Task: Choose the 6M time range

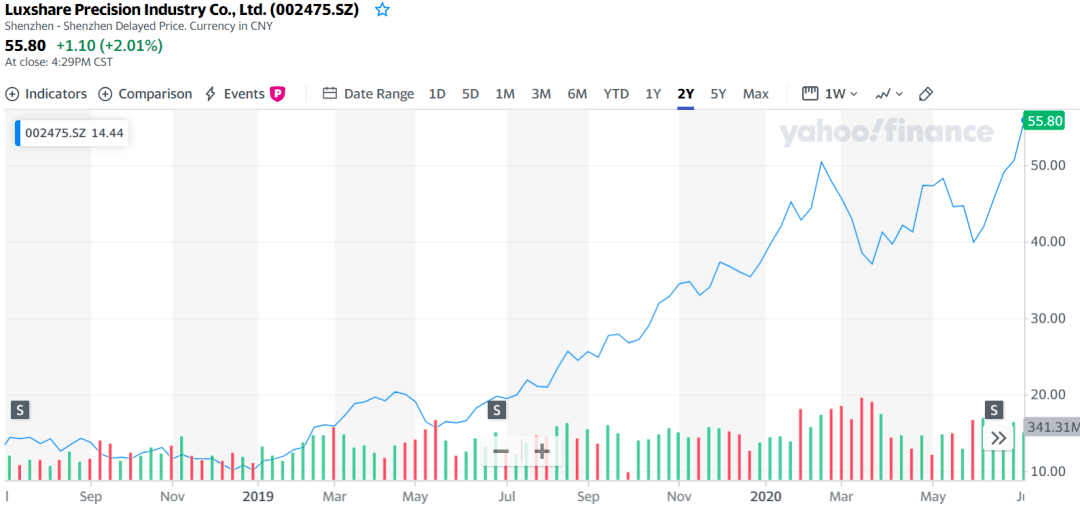Action: click(577, 94)
